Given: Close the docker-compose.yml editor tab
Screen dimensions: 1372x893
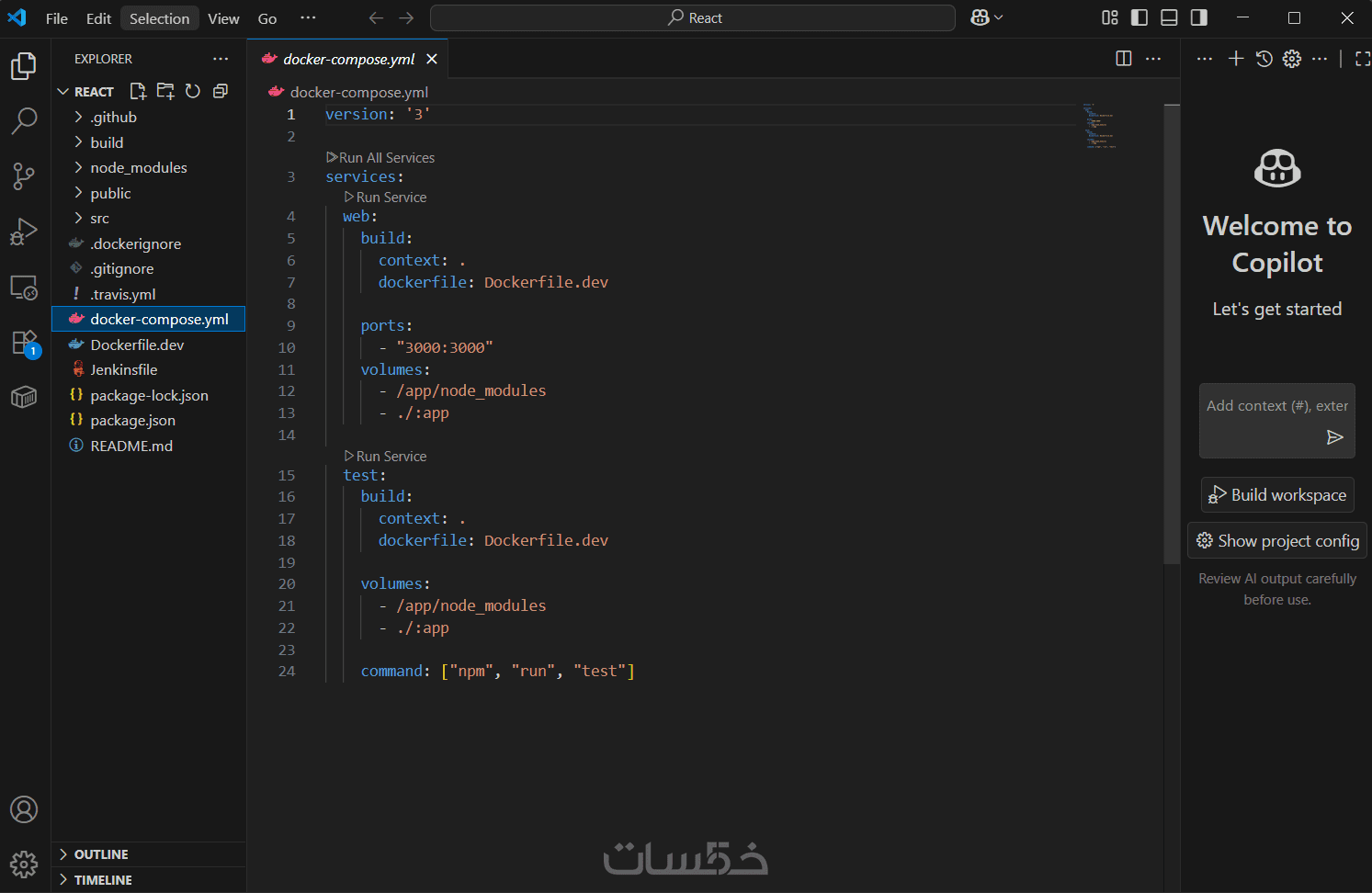Looking at the screenshot, I should pyautogui.click(x=432, y=59).
